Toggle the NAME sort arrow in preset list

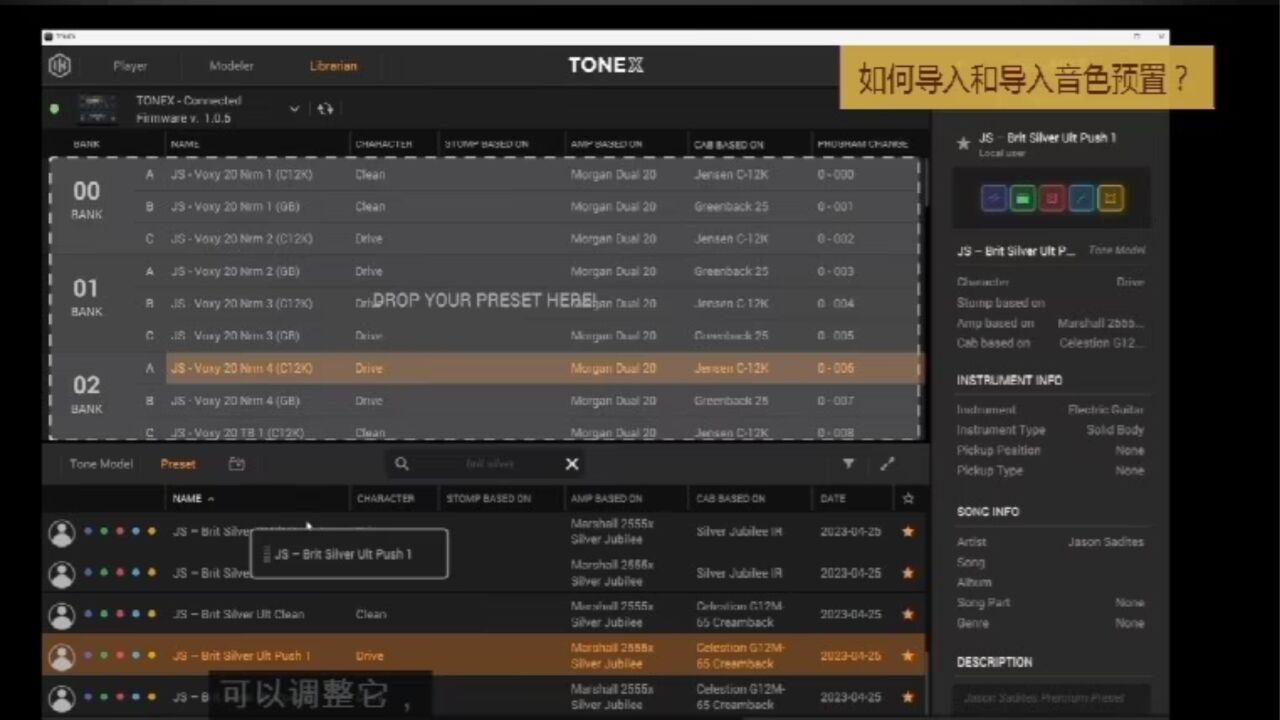[211, 499]
